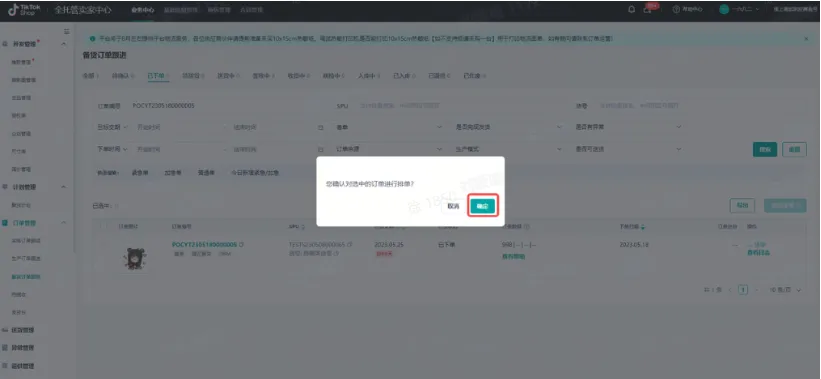Switch to the 已入库 order tab

(x=404, y=76)
